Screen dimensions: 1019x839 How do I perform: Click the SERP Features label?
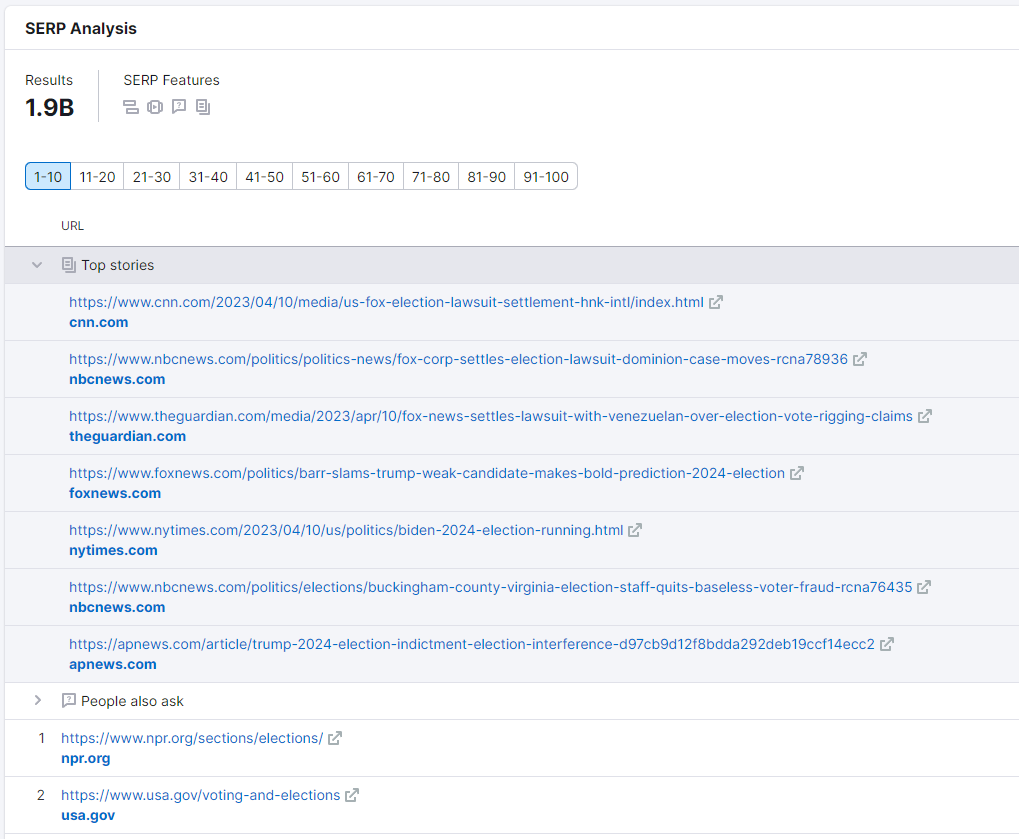[x=172, y=80]
